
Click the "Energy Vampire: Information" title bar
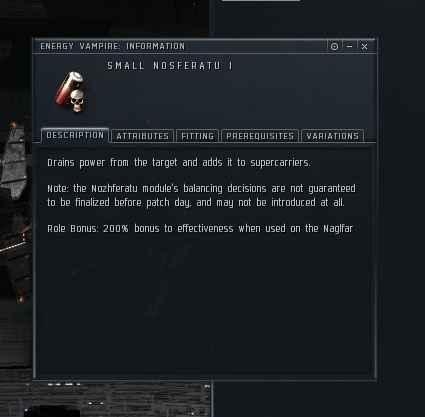pos(113,46)
